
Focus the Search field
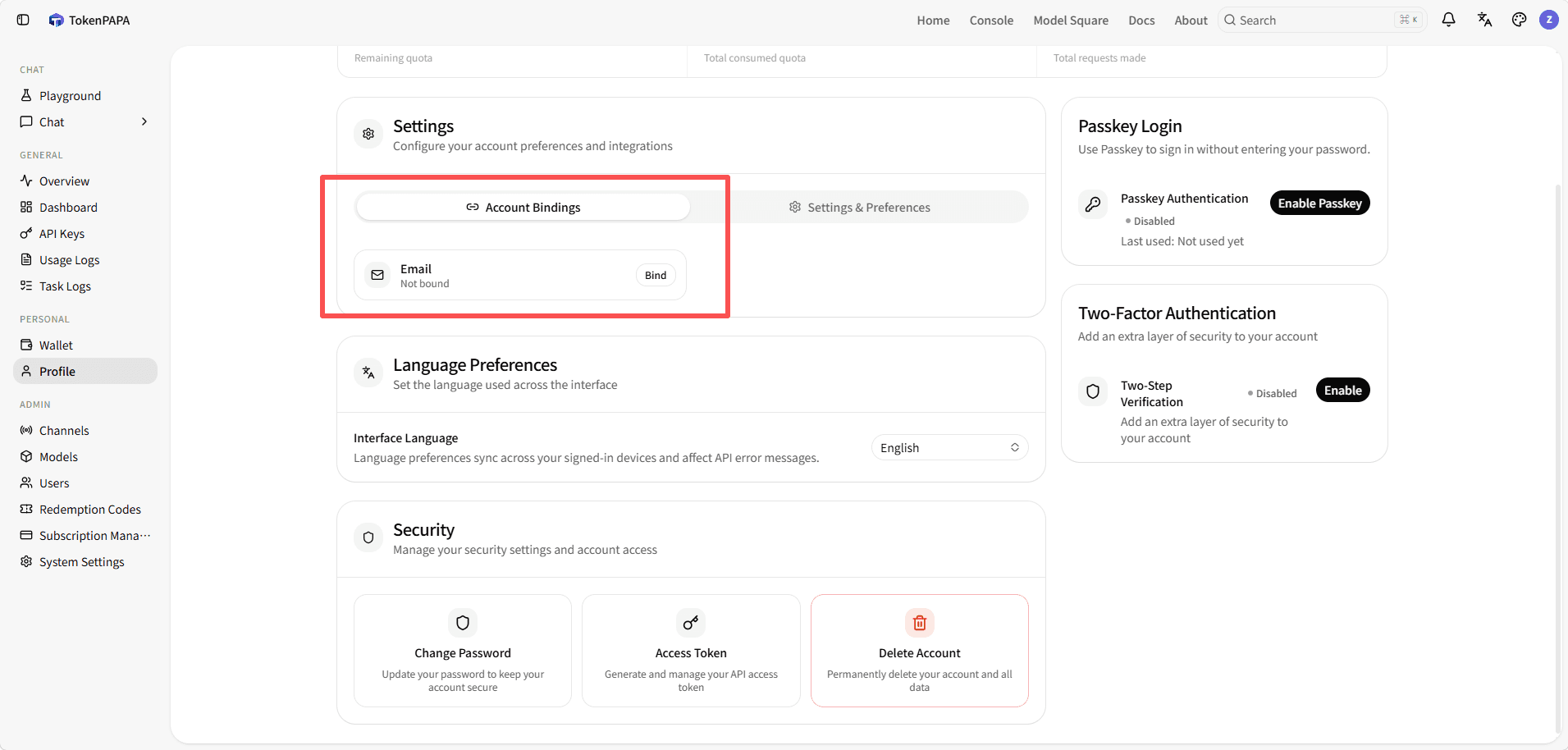pyautogui.click(x=1322, y=20)
